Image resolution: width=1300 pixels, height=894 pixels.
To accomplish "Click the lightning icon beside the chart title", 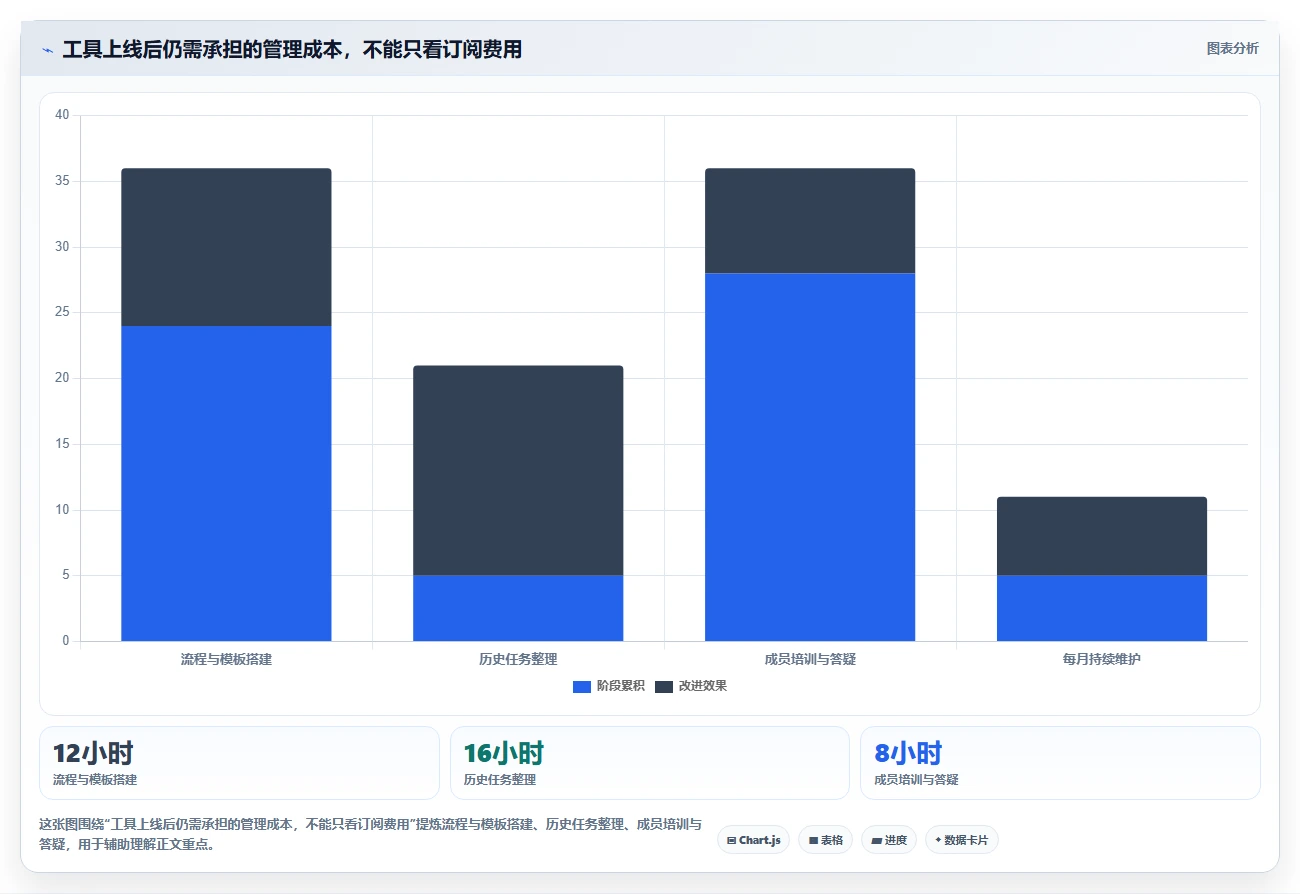I will pos(47,50).
